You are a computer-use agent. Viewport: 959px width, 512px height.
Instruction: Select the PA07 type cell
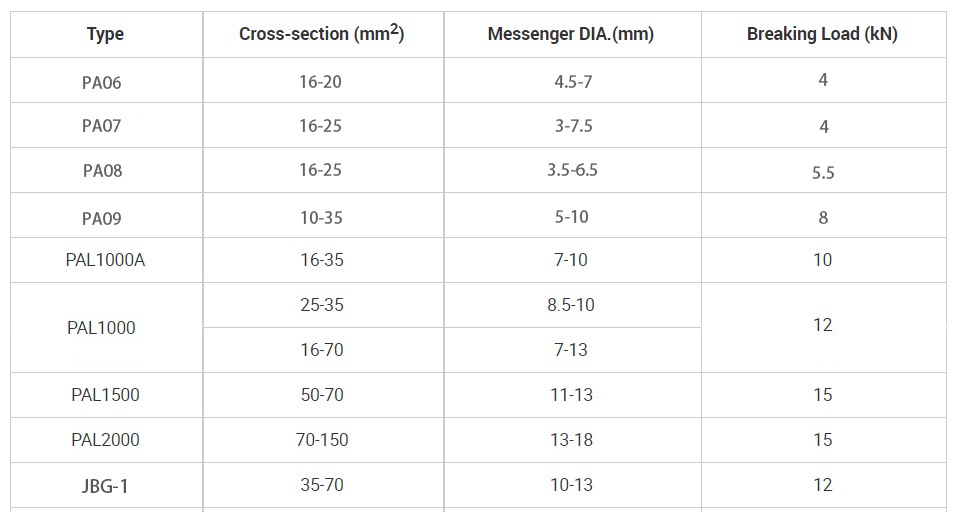[106, 125]
